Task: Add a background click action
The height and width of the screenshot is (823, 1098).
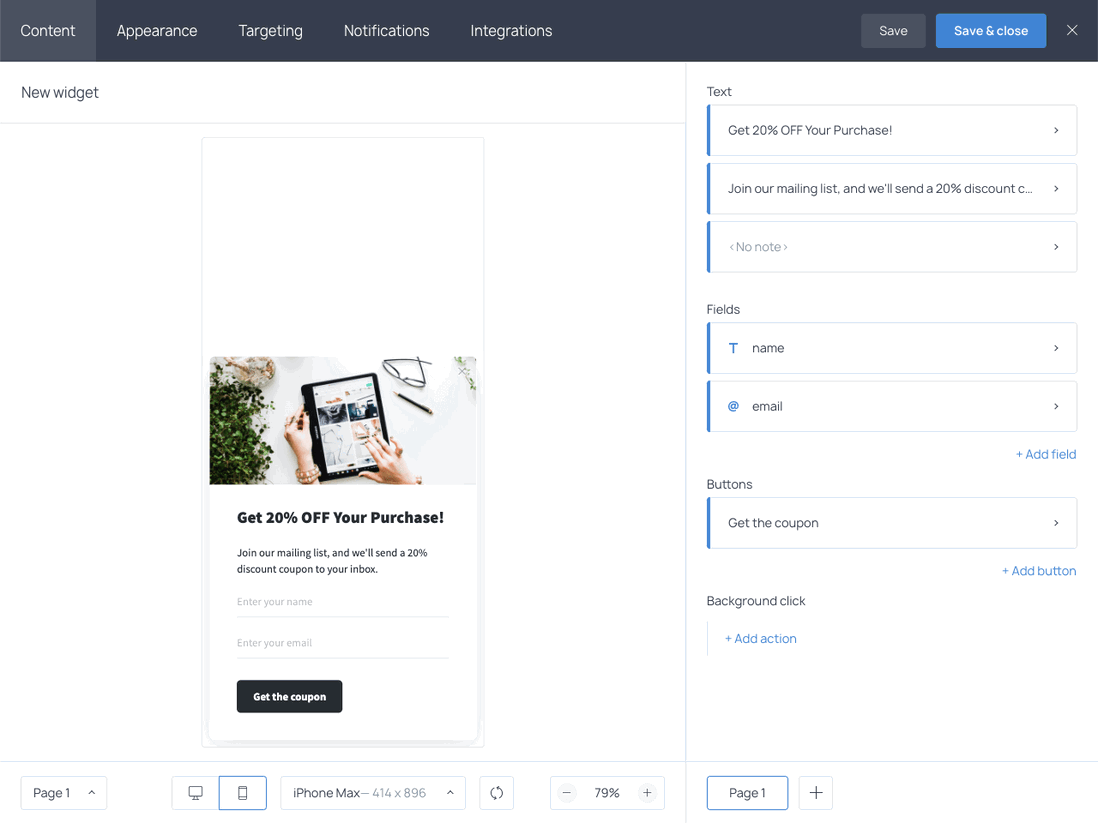Action: coord(760,638)
